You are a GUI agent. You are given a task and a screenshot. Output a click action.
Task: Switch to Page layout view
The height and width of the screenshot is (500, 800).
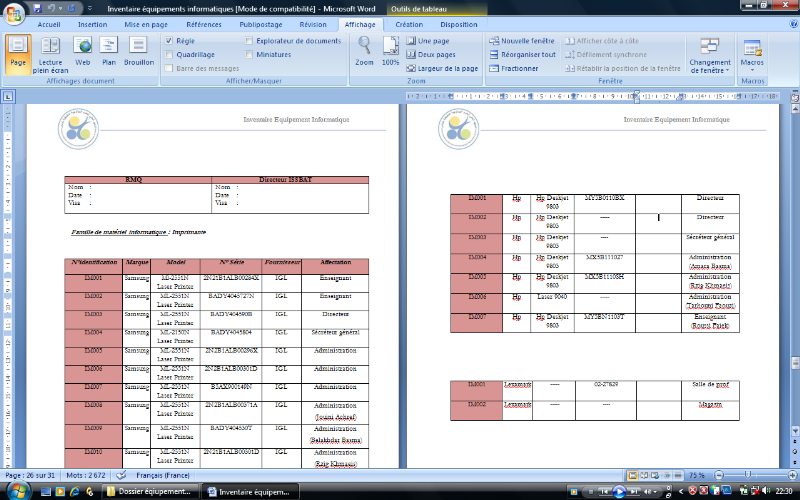(x=18, y=54)
